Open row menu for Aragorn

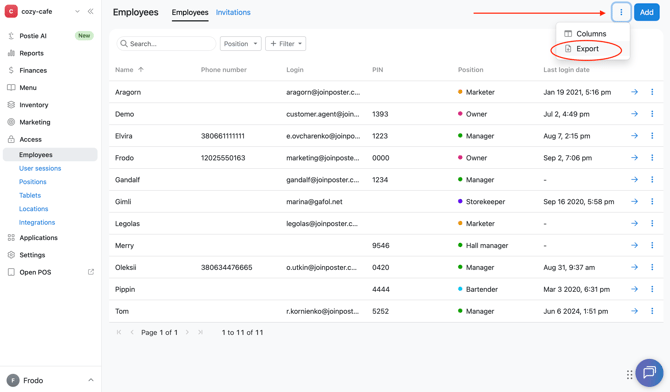[x=652, y=92]
